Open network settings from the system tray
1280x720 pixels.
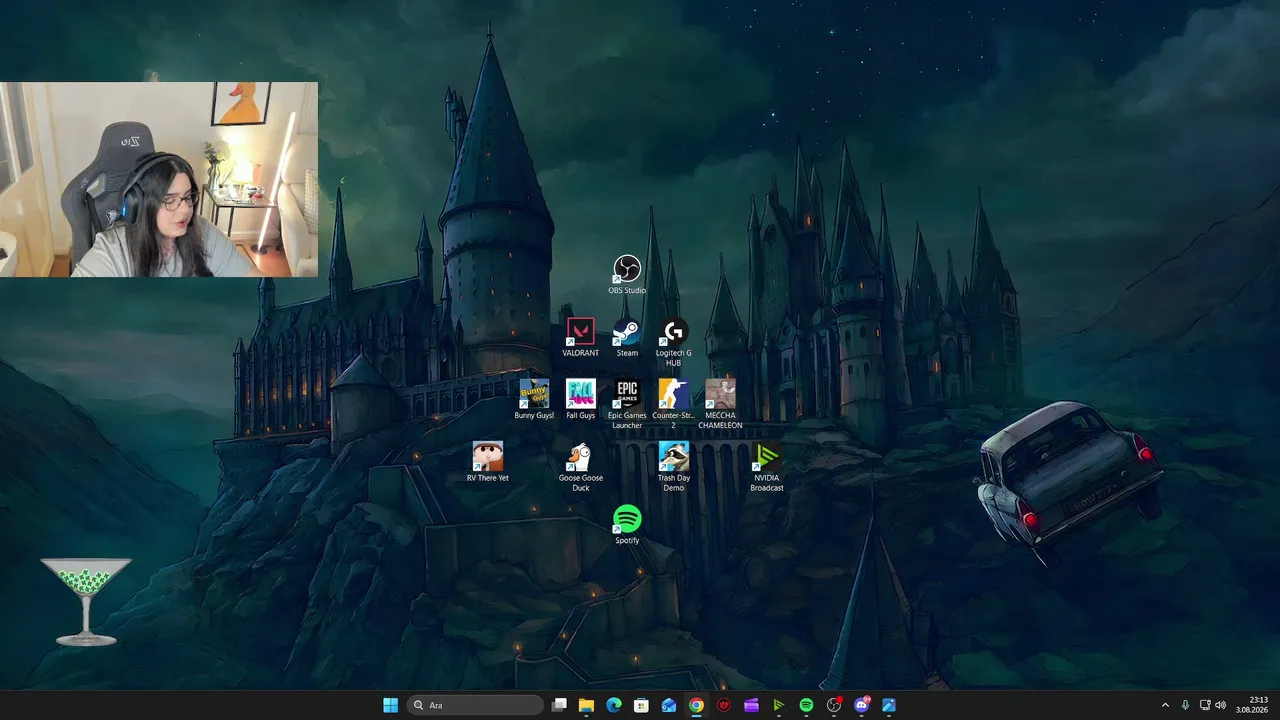click(1205, 705)
